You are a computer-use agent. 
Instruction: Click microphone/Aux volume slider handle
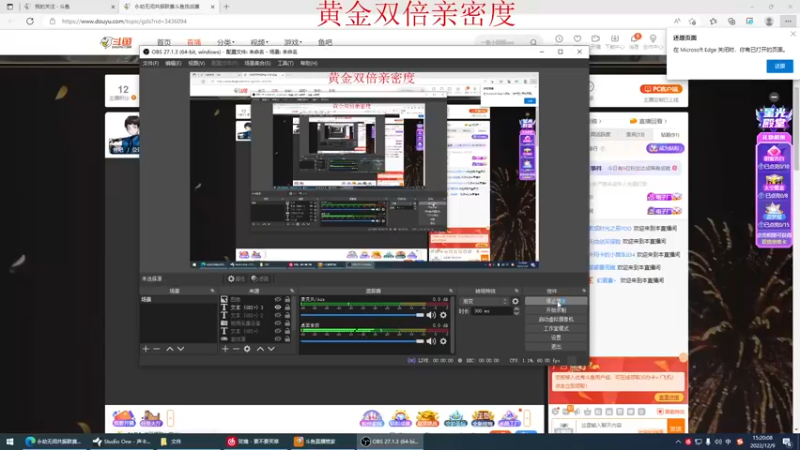pos(420,315)
